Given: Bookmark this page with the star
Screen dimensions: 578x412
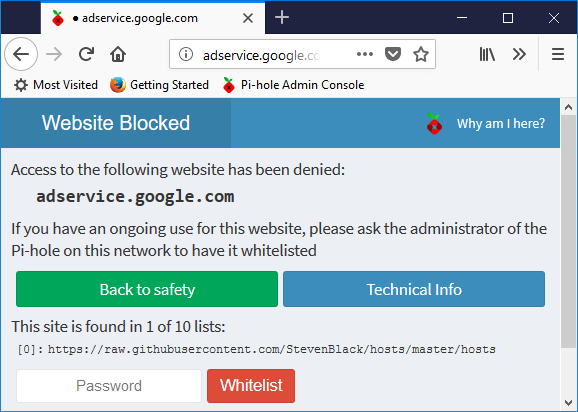Looking at the screenshot, I should click(x=421, y=55).
